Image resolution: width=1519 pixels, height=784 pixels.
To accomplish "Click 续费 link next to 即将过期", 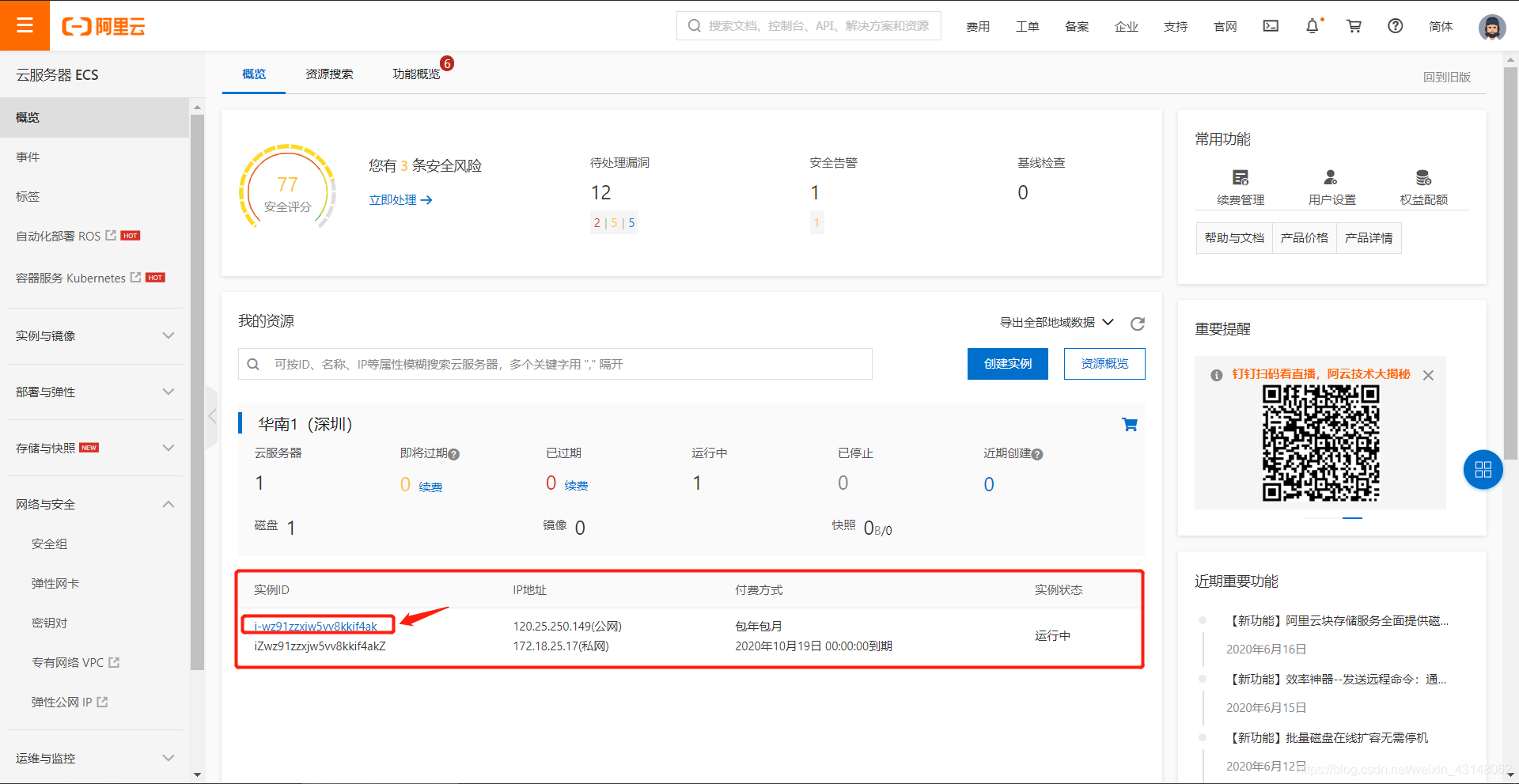I will (430, 487).
